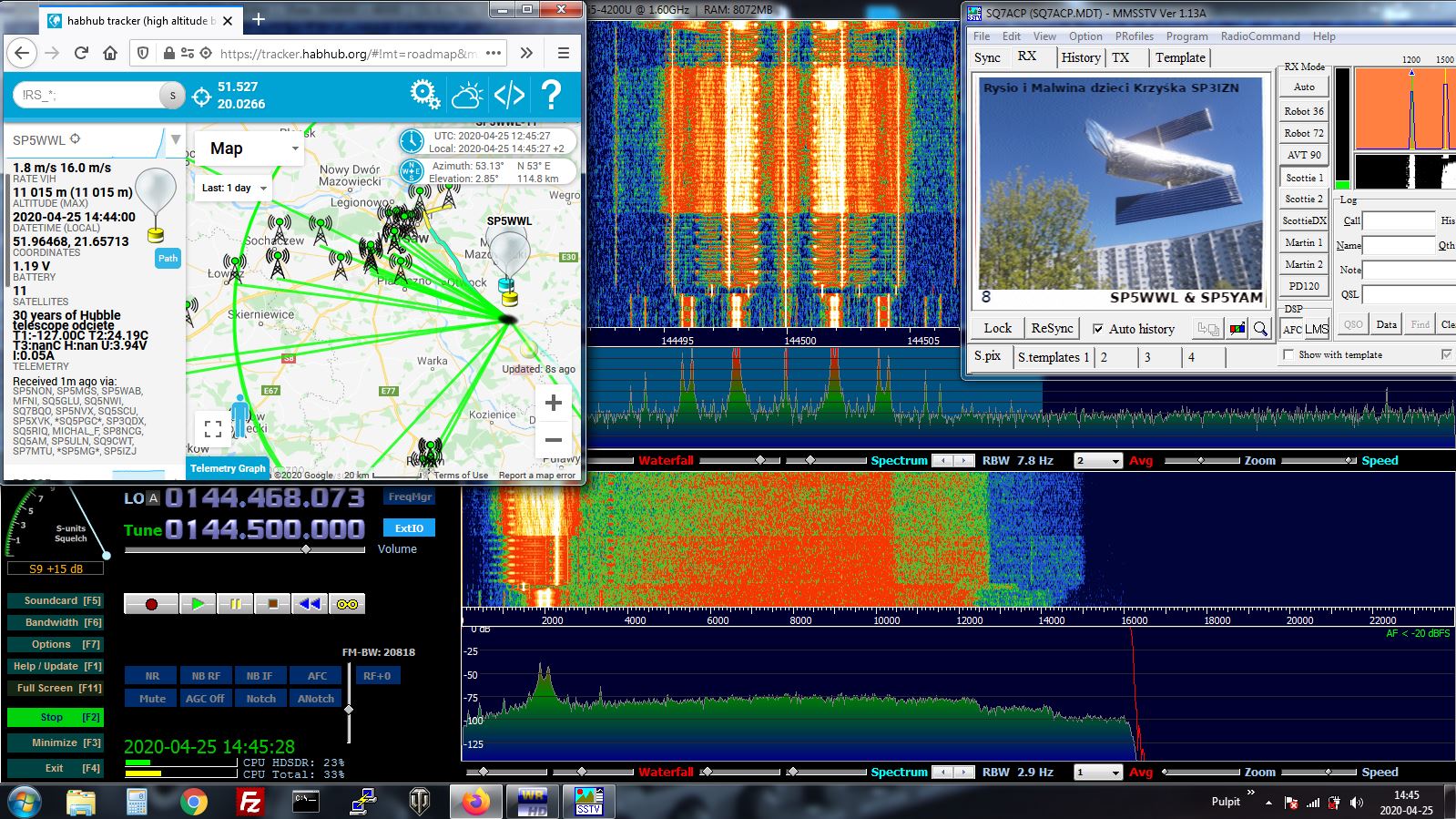
Task: Click the green play button in HDSDR
Action: tap(198, 603)
